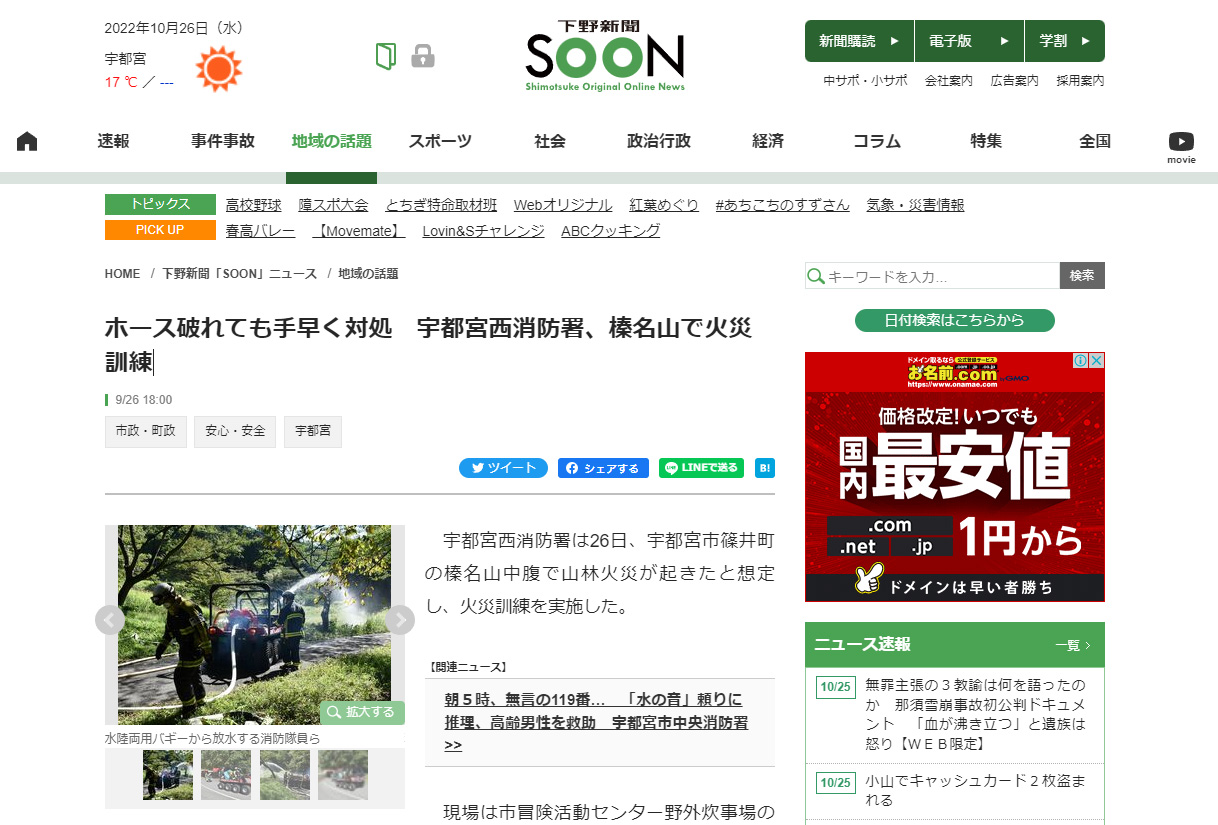Click the home icon in navigation bar

coord(27,141)
